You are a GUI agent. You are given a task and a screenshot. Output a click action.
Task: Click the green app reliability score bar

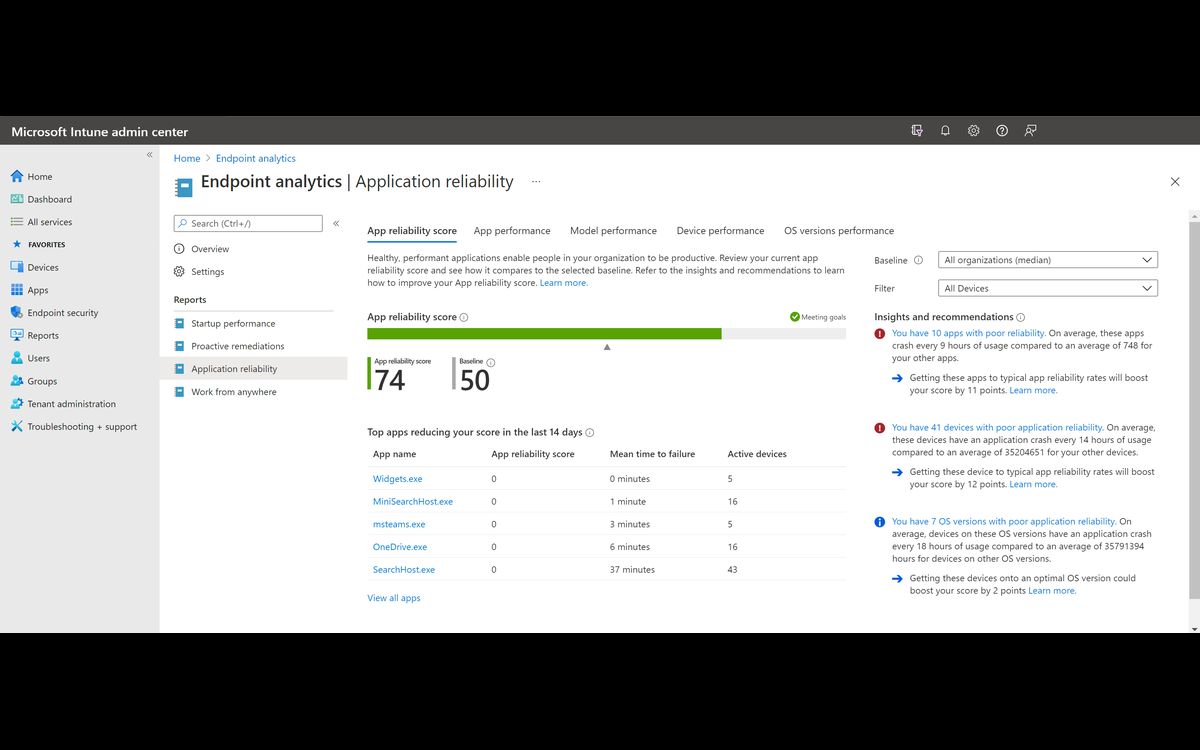click(x=544, y=333)
